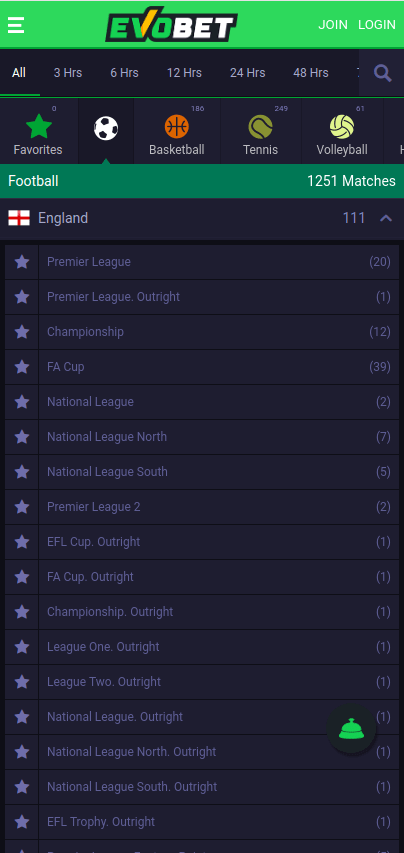
Task: Switch to the 24 Hrs tab
Action: [x=247, y=73]
